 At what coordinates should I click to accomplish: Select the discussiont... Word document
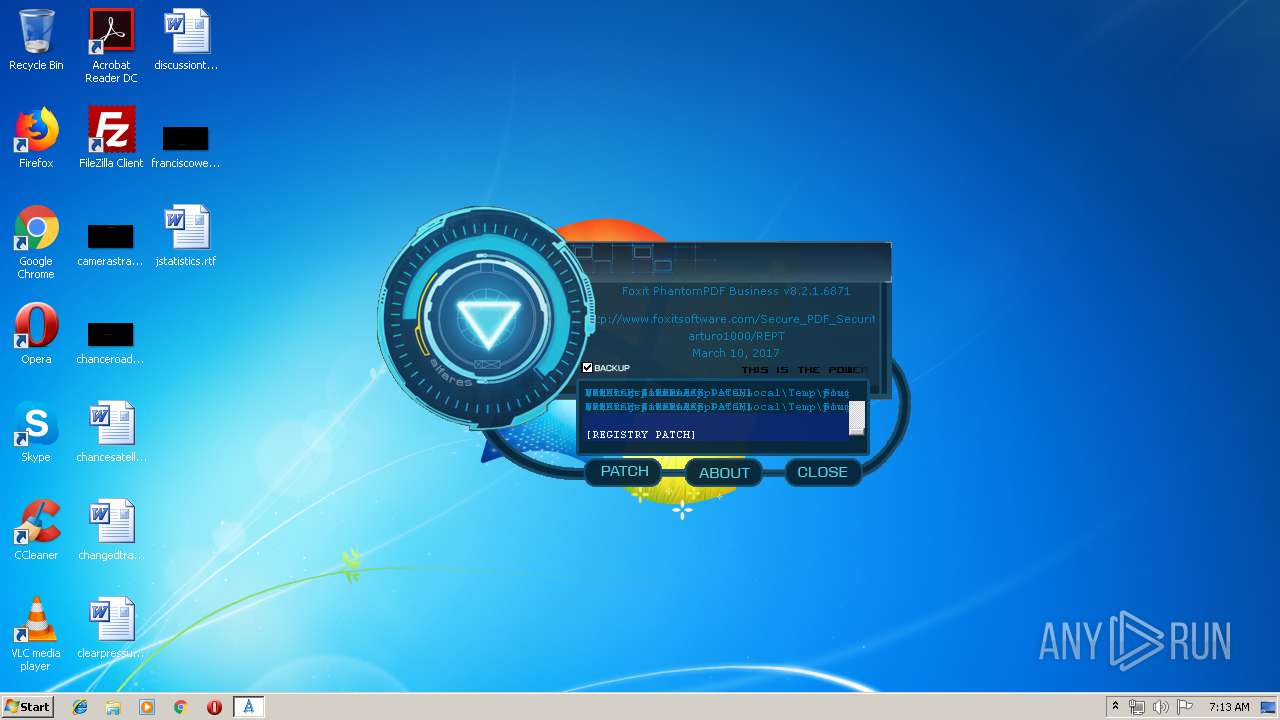[186, 40]
